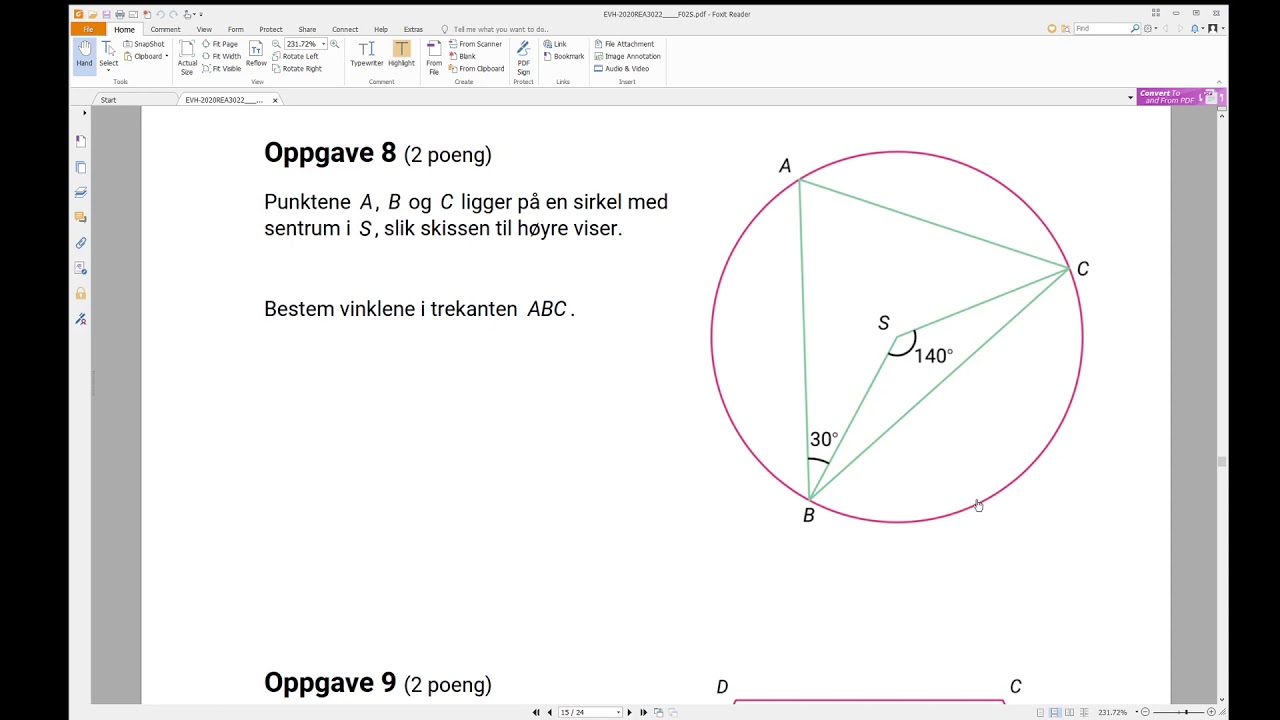Click the Find magnifier search icon
This screenshot has height=720, width=1280.
1135,29
